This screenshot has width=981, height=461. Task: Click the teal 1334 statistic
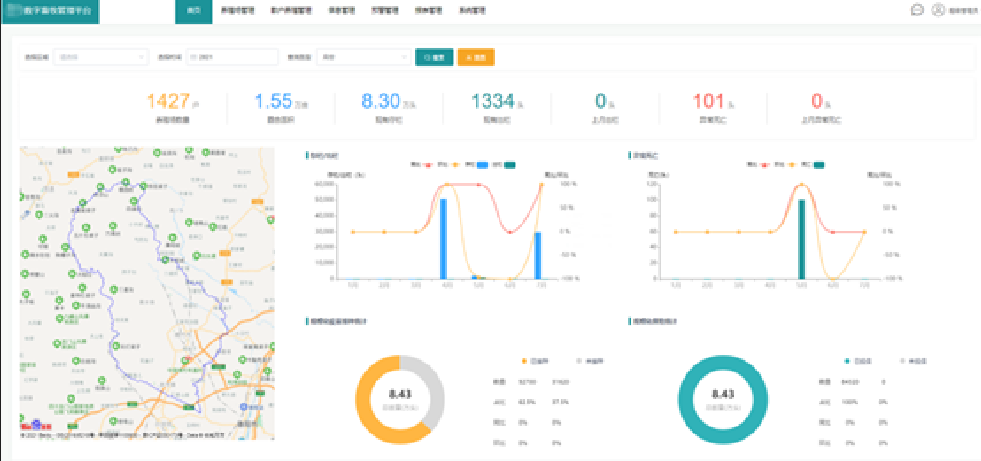(493, 101)
